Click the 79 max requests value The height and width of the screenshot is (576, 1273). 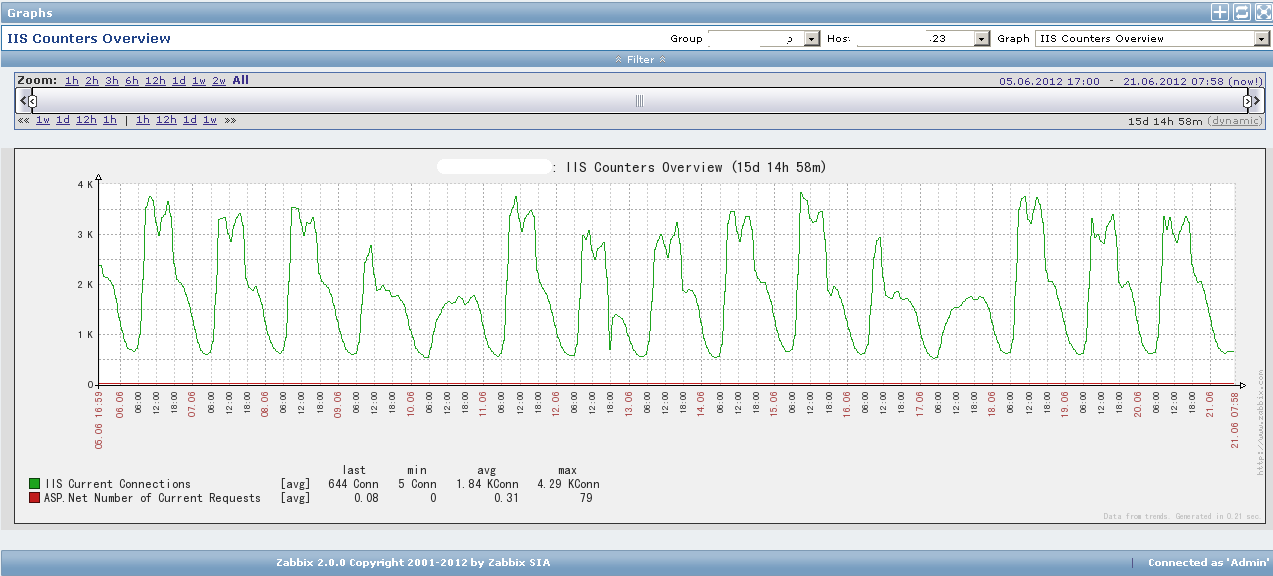585,498
